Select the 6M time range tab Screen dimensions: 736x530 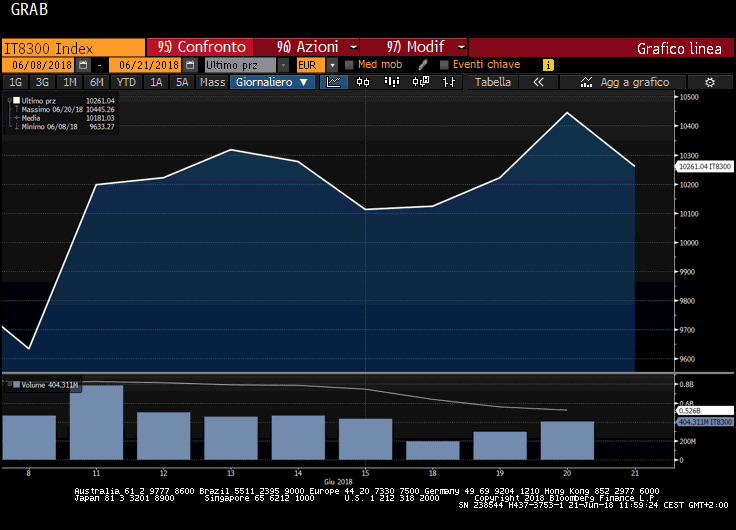click(x=96, y=82)
